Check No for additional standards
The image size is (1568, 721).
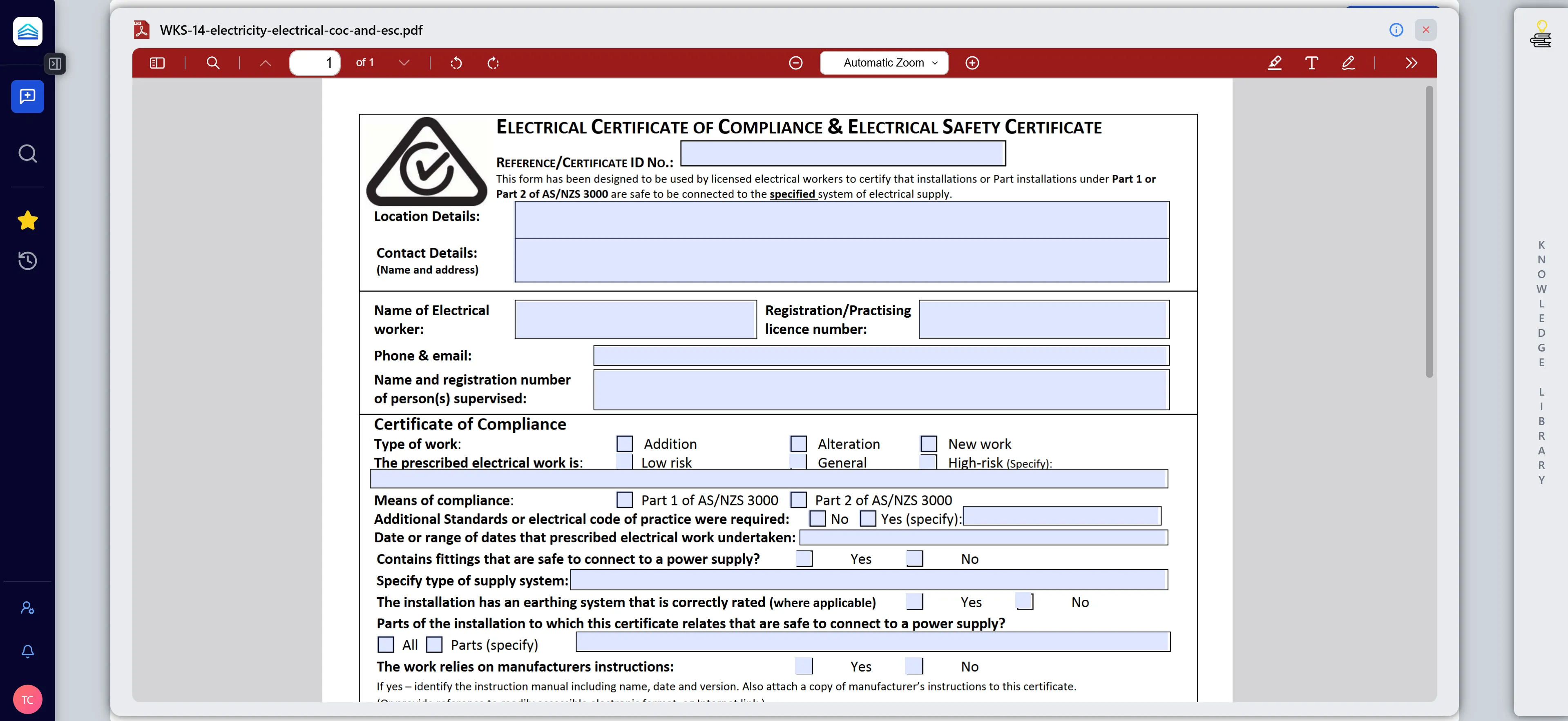818,518
